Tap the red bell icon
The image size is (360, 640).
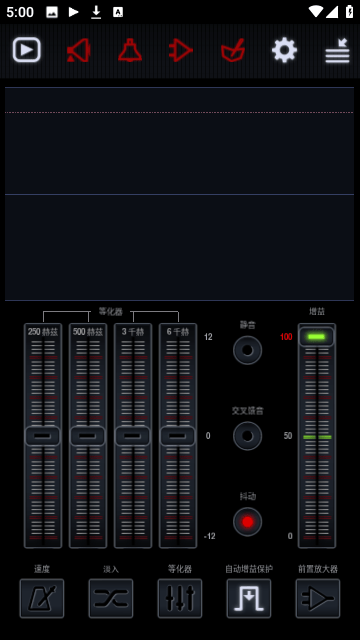coord(130,50)
